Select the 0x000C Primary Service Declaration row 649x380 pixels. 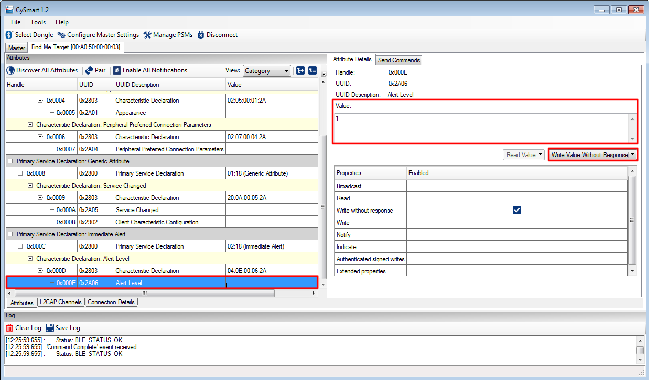[x=162, y=246]
